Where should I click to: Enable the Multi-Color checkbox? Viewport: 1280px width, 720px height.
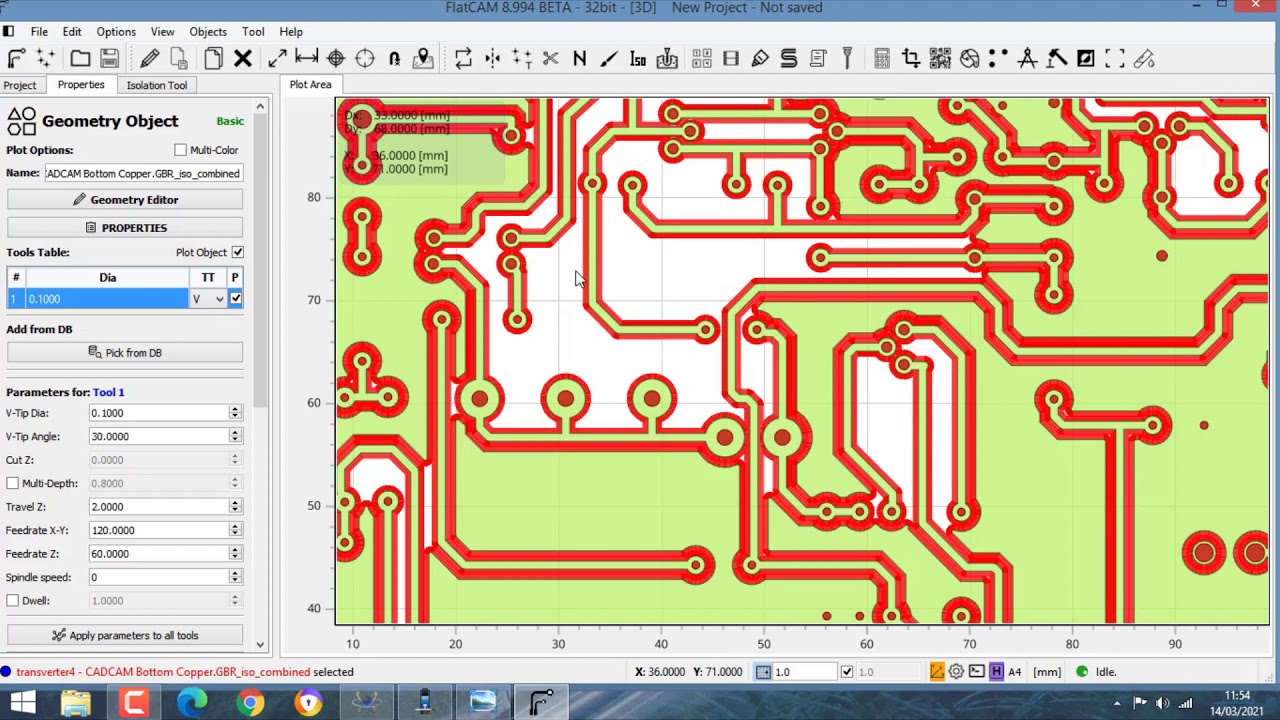coord(180,150)
